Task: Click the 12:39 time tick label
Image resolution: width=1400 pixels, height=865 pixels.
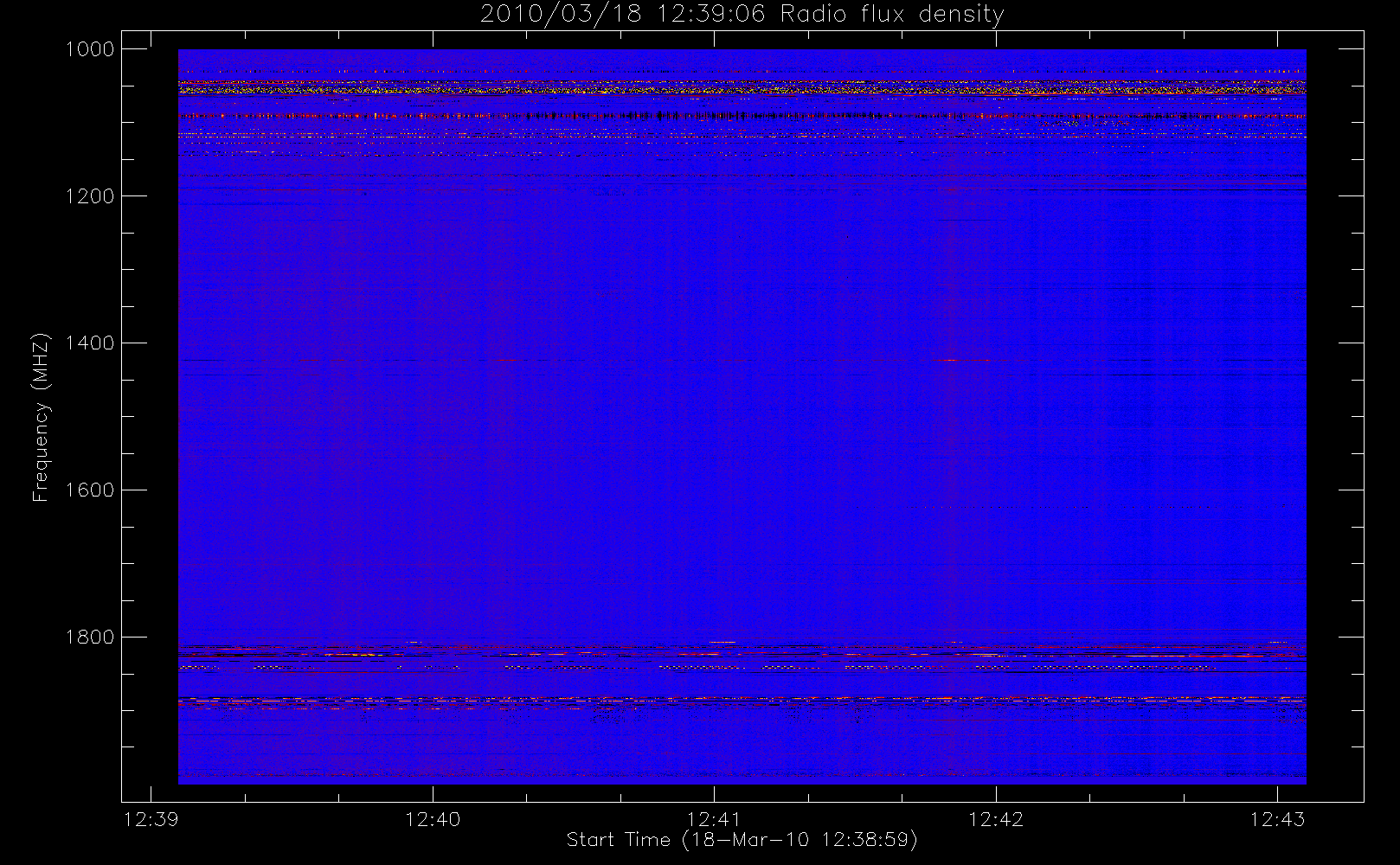Action: [x=151, y=819]
